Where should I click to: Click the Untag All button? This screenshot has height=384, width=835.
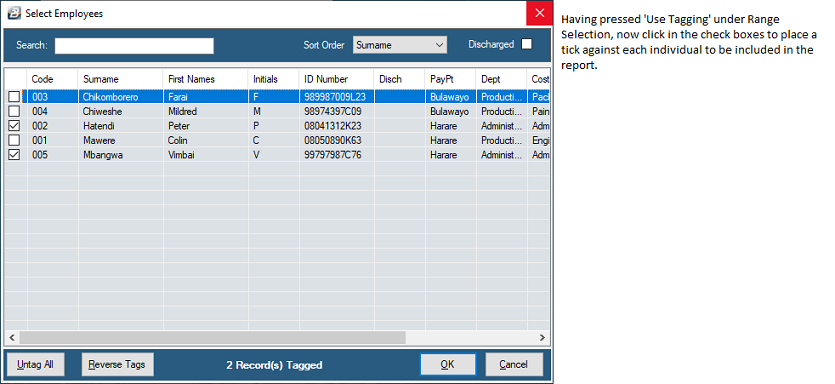pos(35,364)
